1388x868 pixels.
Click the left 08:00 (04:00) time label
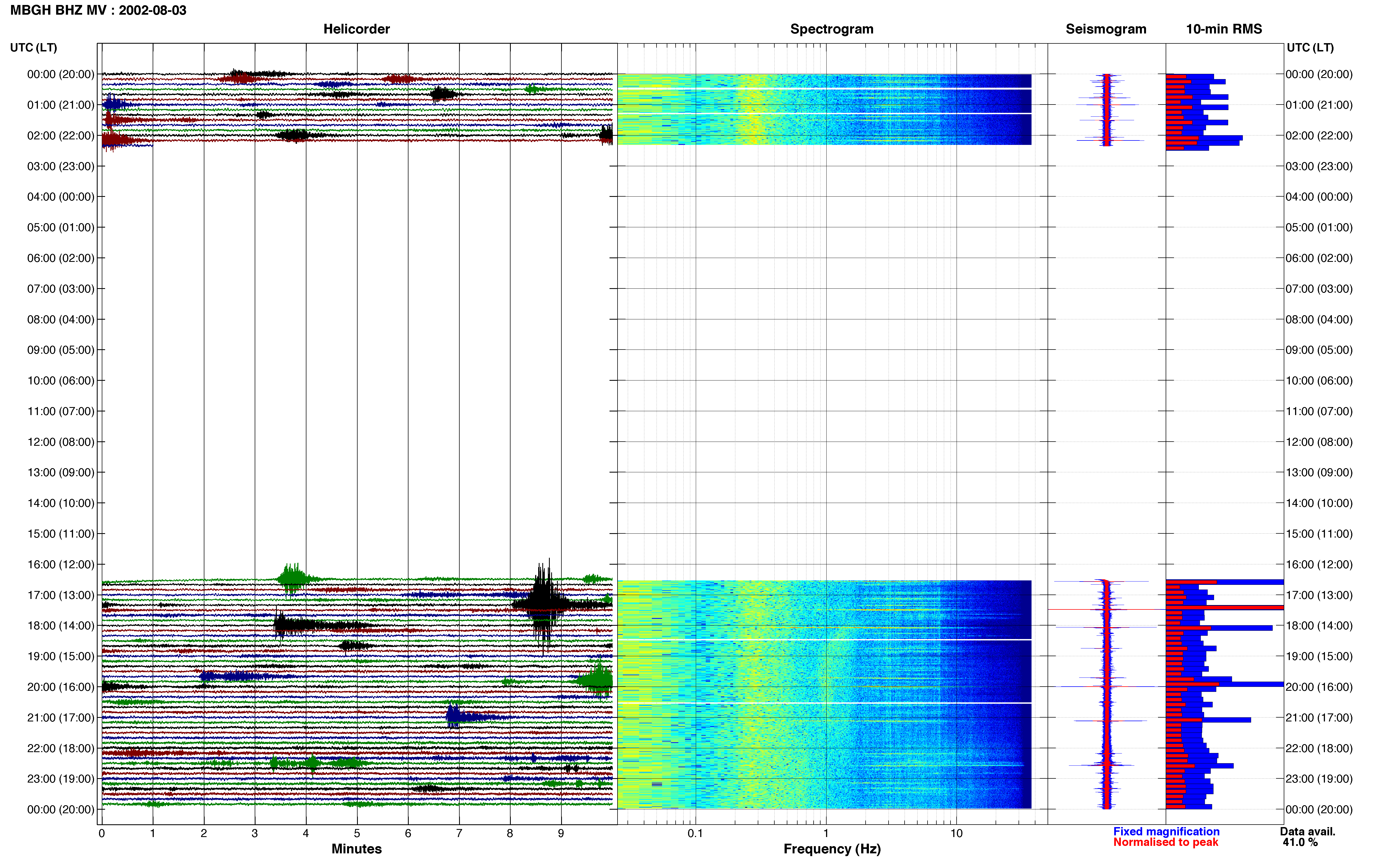(61, 319)
